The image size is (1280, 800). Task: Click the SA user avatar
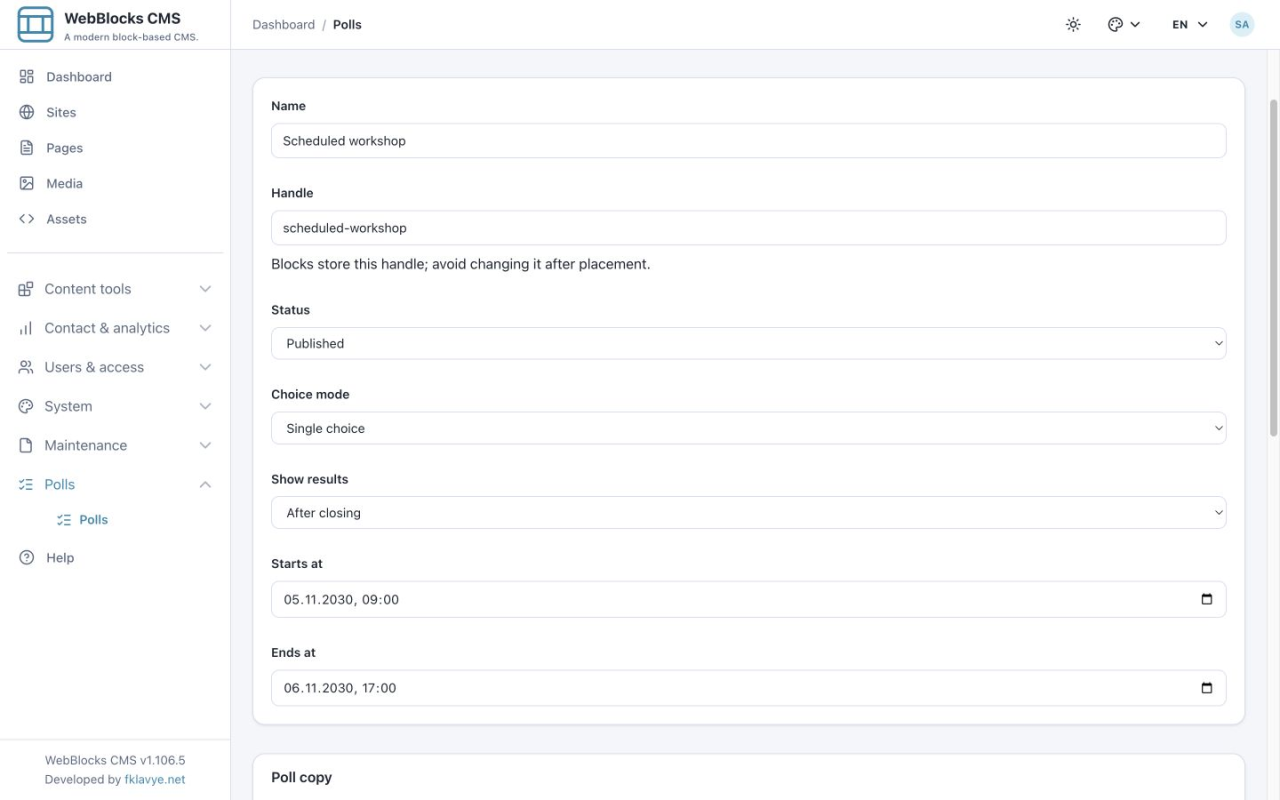[1242, 25]
